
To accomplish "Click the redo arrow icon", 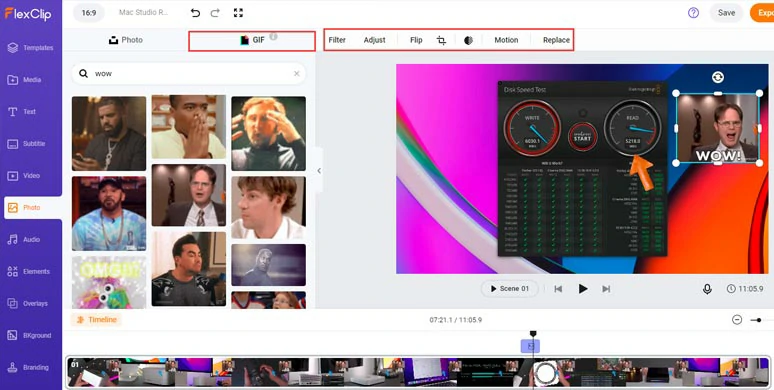I will [215, 13].
